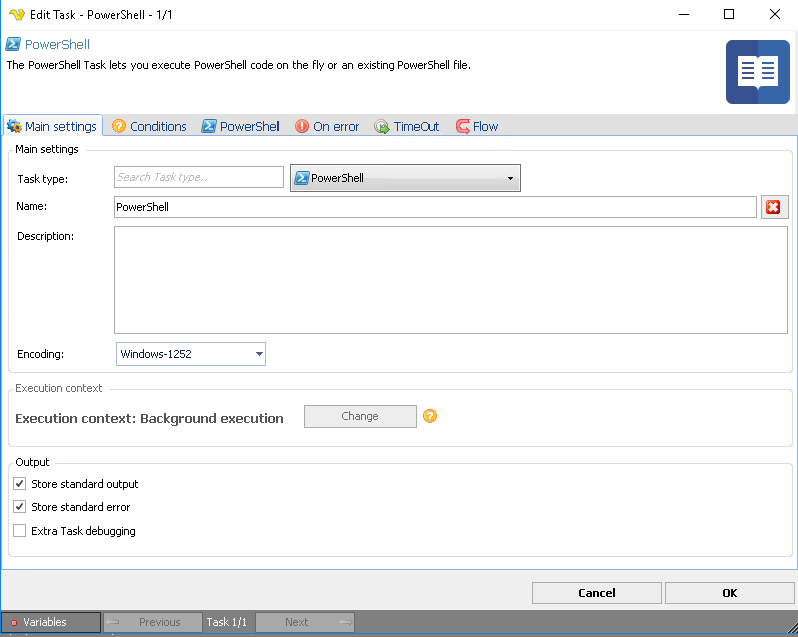Click the orange execution context help icon
This screenshot has width=798, height=637.
(430, 416)
